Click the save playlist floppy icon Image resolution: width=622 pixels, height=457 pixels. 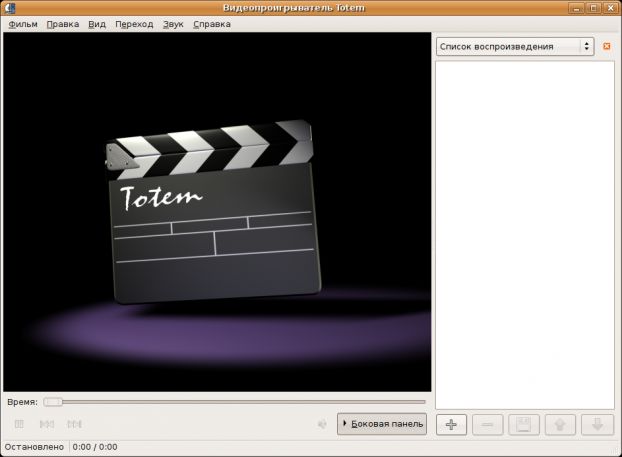tap(523, 424)
